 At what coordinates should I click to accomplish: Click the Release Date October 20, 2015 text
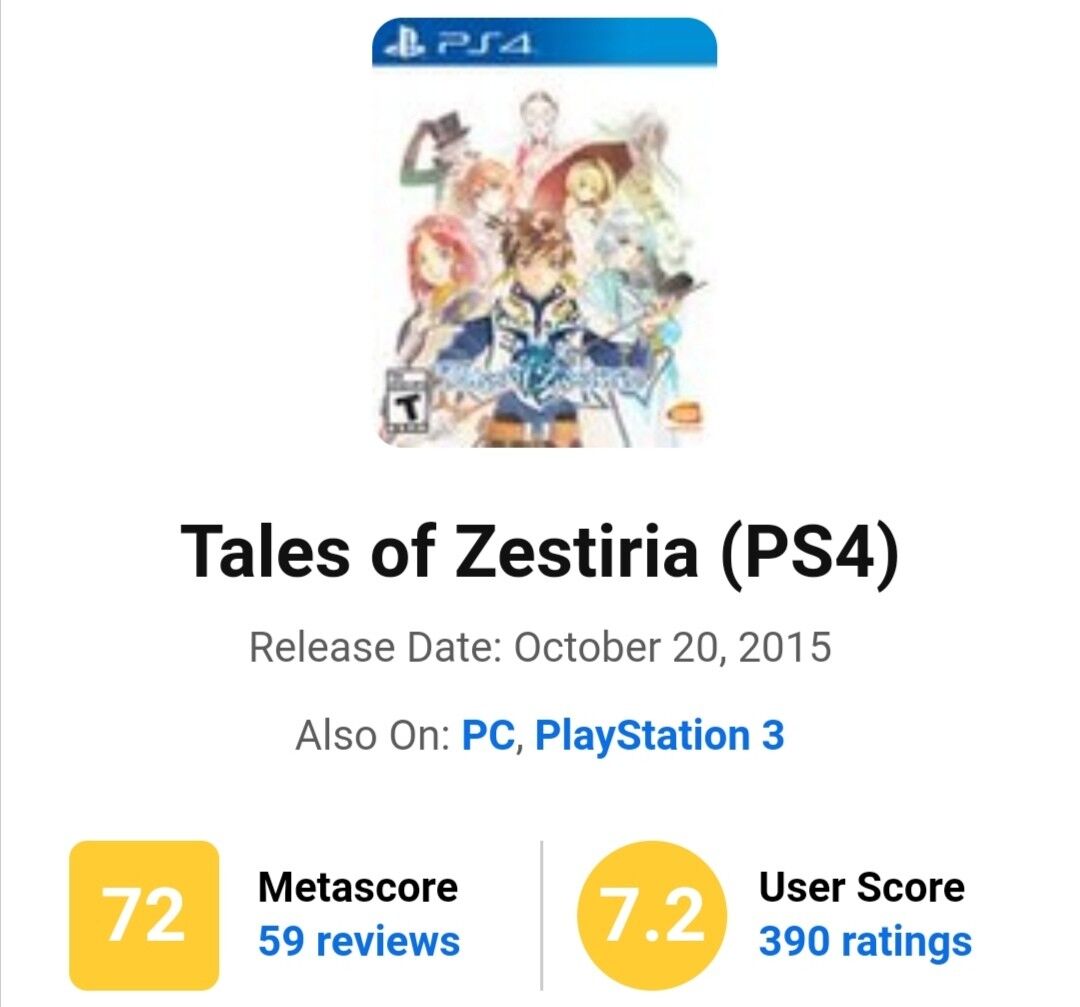[540, 647]
